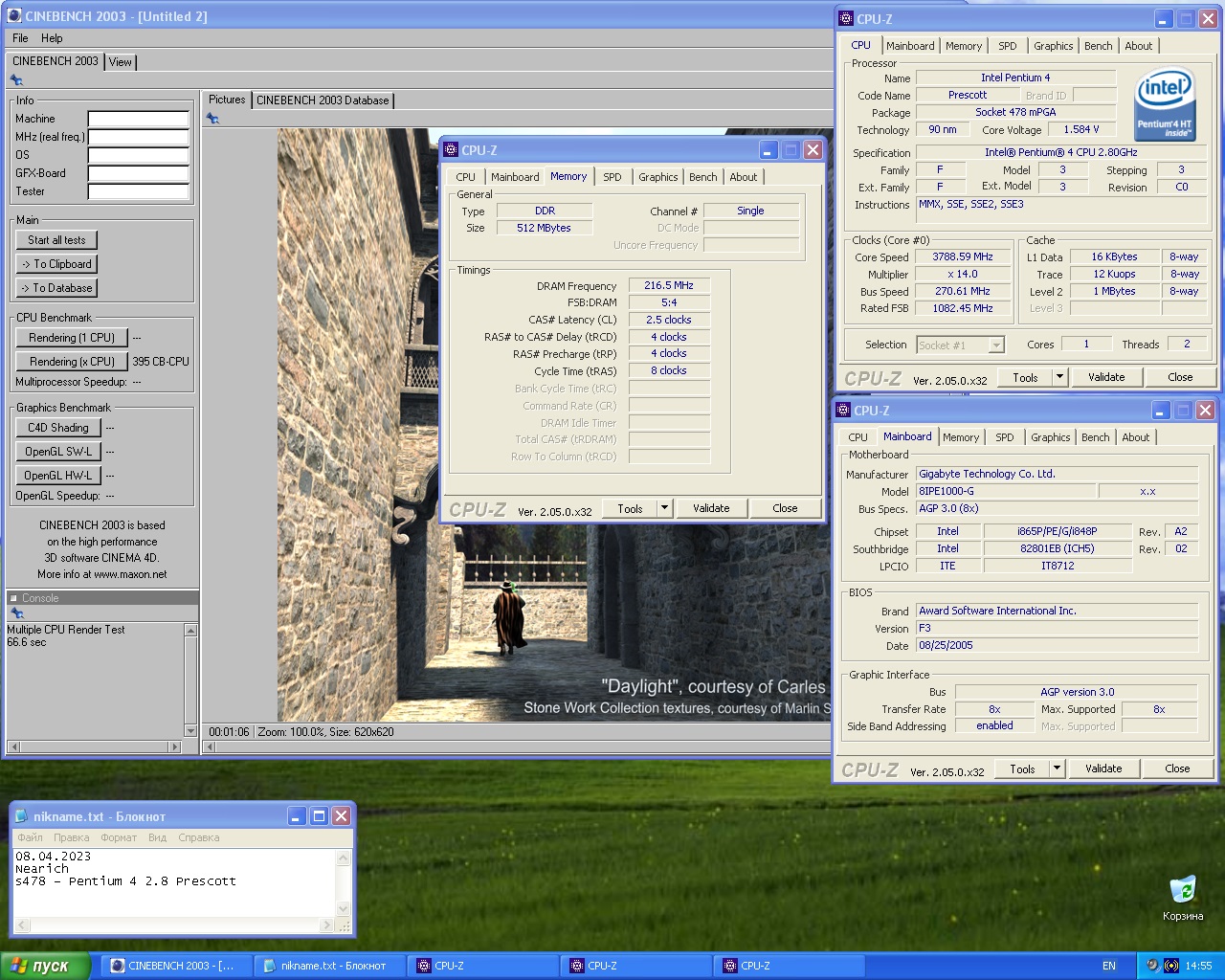Click the Start all tests button

[x=56, y=240]
